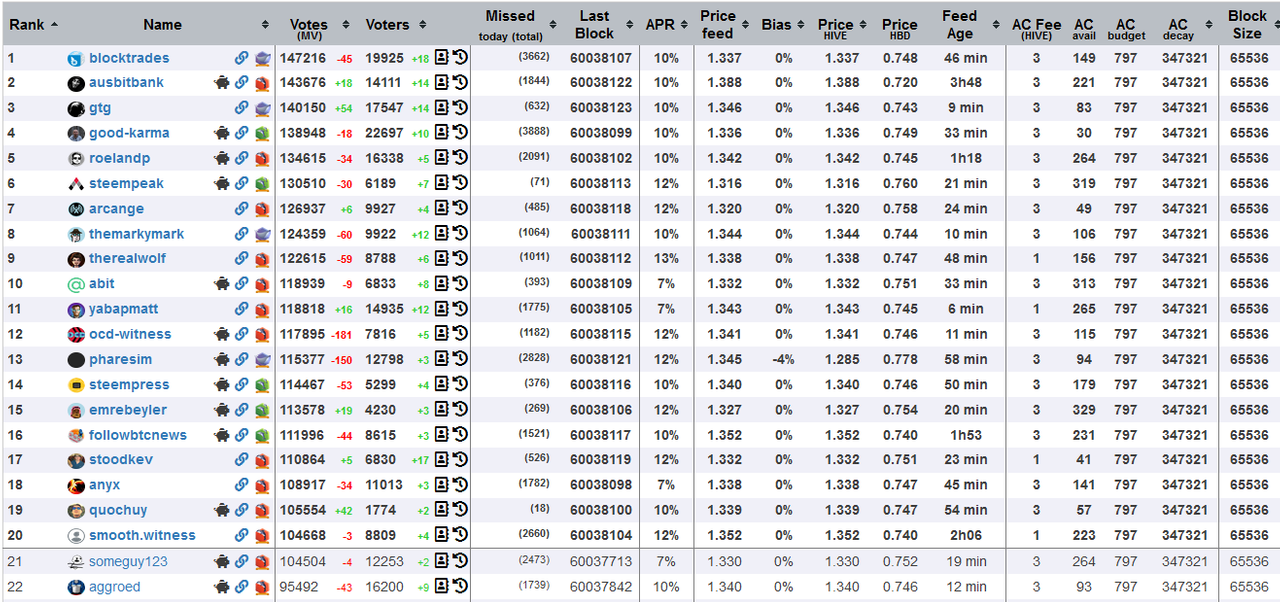The height and width of the screenshot is (602, 1280).
Task: Open the good-karma witness link
Action: tap(129, 133)
